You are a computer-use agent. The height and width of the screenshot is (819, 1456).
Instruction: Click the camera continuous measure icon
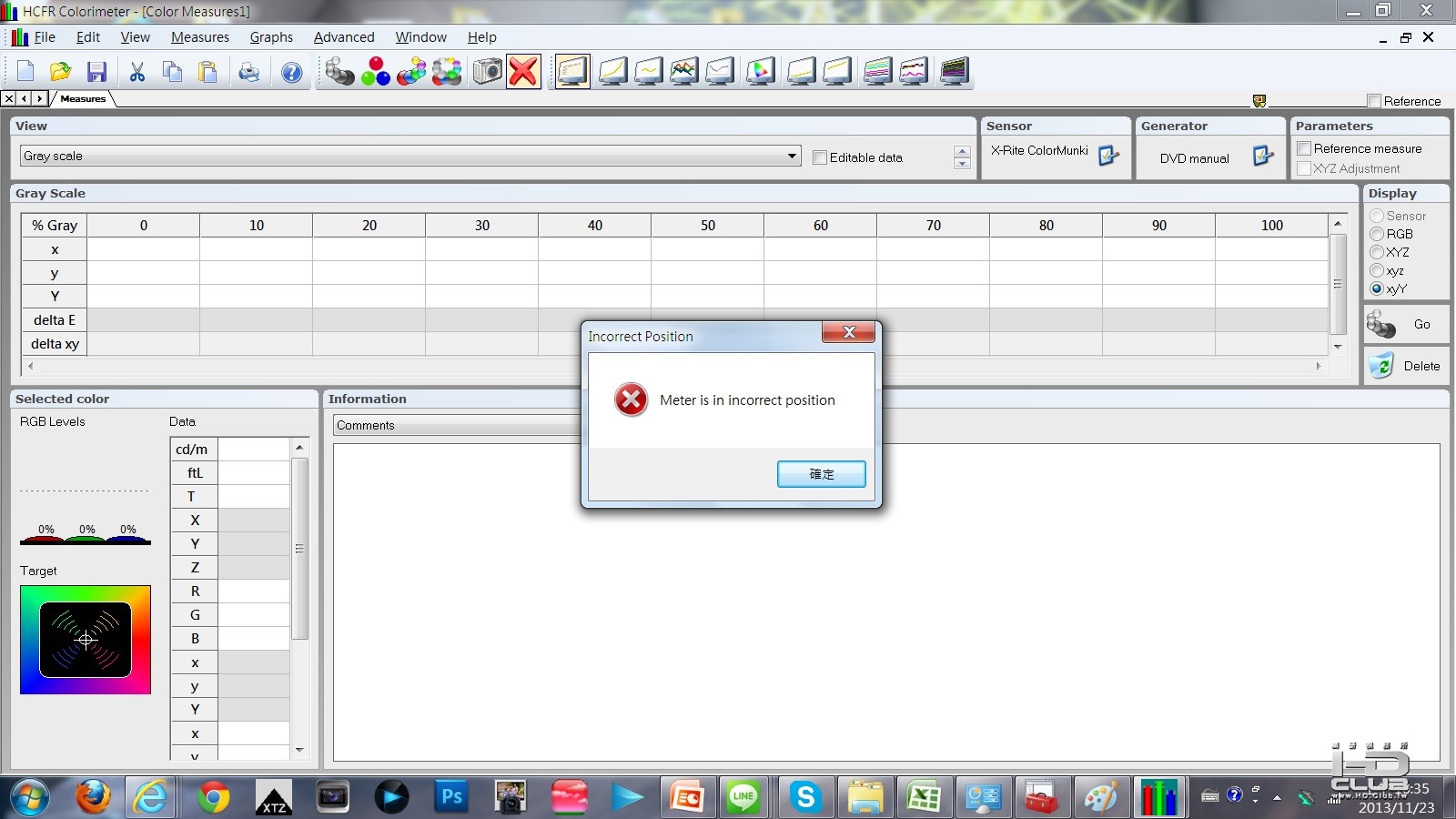point(487,71)
